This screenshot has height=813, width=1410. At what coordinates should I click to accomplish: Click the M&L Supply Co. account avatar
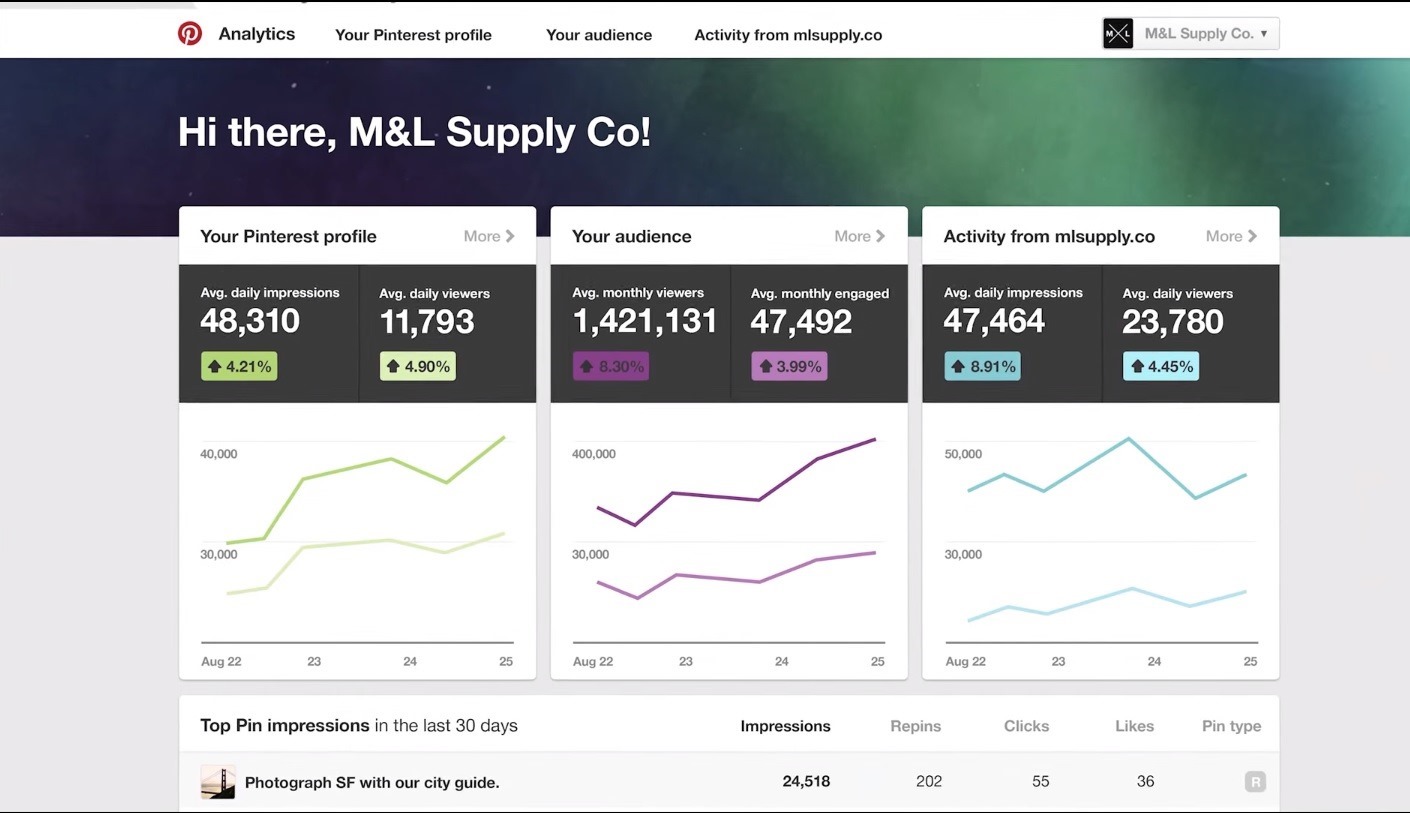(x=1118, y=34)
